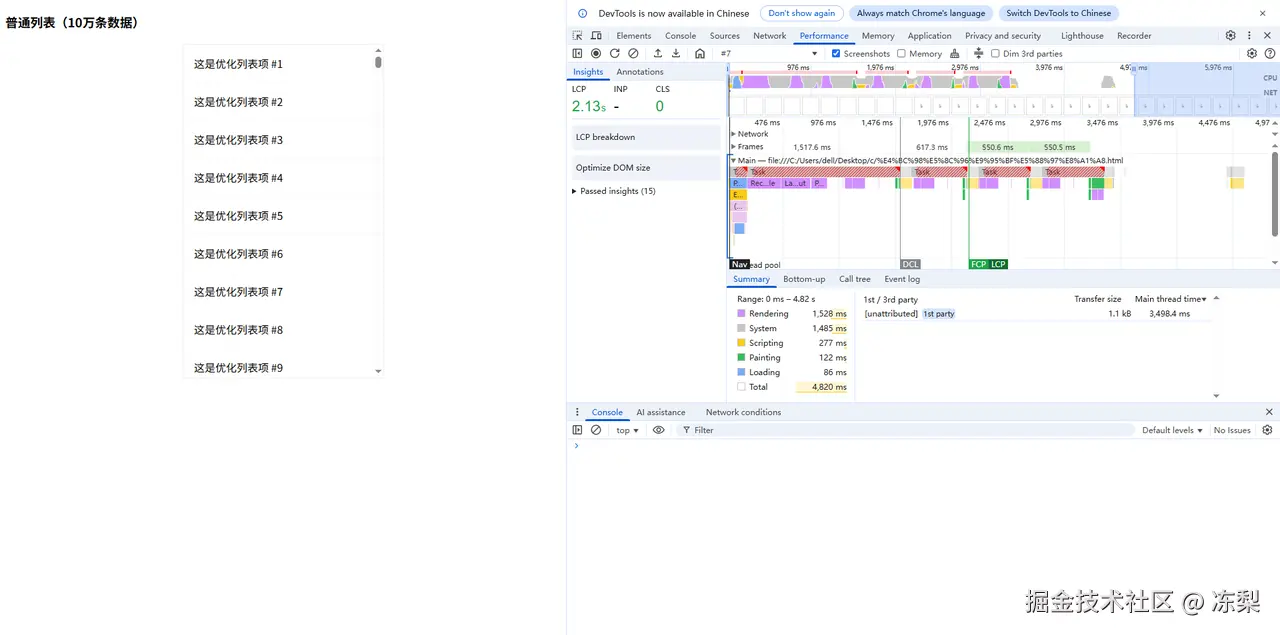Screen dimensions: 1280x635
Task: Uncheck the Screenshots checkbox
Action: tap(836, 54)
